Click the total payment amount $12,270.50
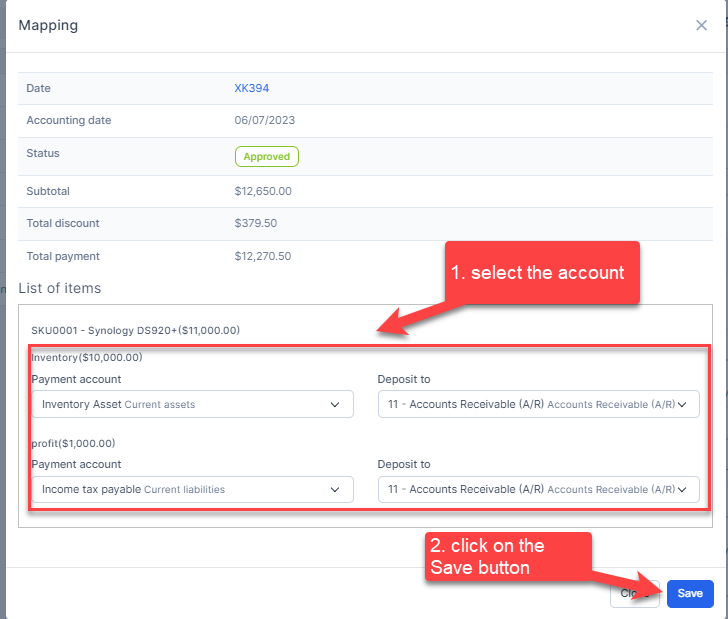Image resolution: width=728 pixels, height=619 pixels. coord(263,256)
